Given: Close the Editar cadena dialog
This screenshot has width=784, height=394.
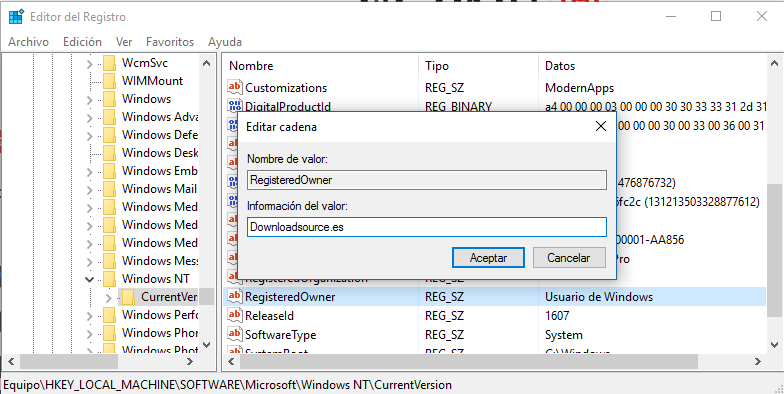Looking at the screenshot, I should tap(600, 126).
